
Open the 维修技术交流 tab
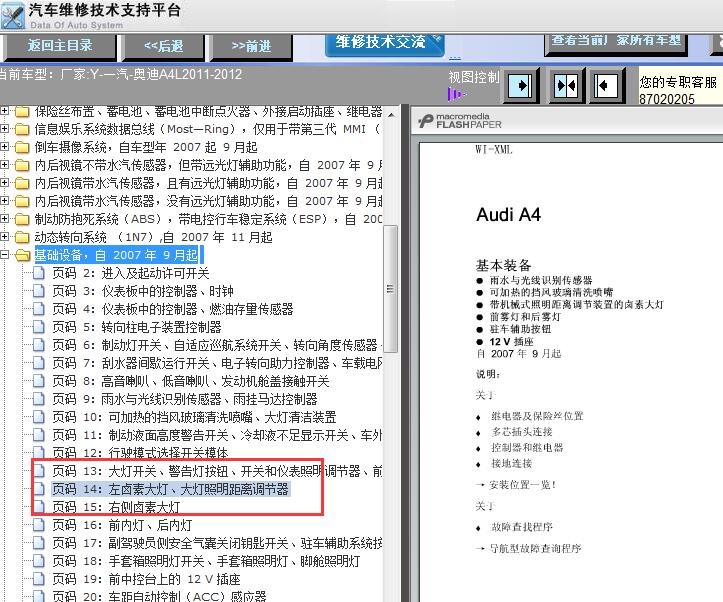pyautogui.click(x=384, y=44)
